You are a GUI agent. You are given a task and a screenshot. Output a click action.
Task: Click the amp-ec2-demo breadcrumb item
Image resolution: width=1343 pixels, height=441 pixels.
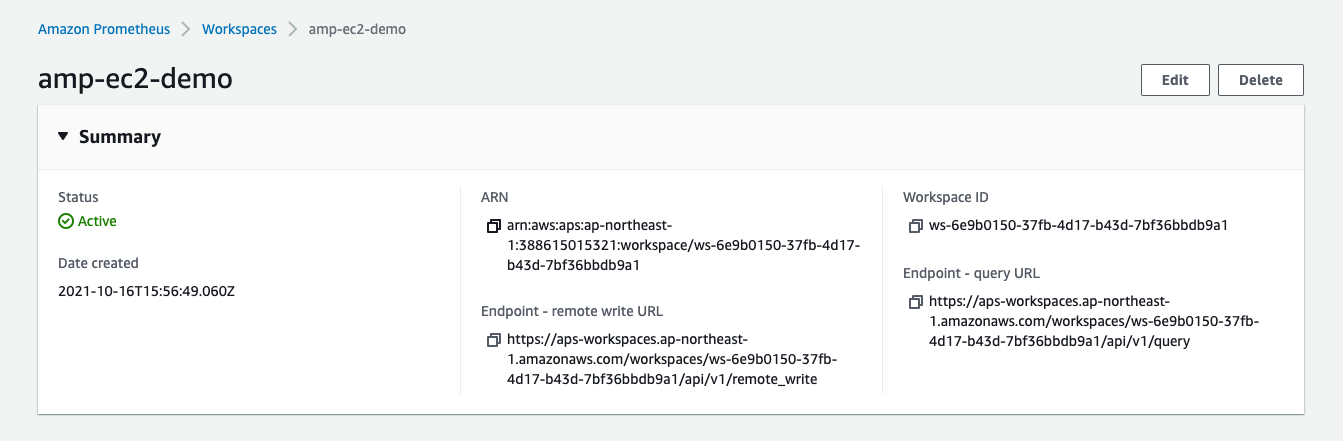357,29
